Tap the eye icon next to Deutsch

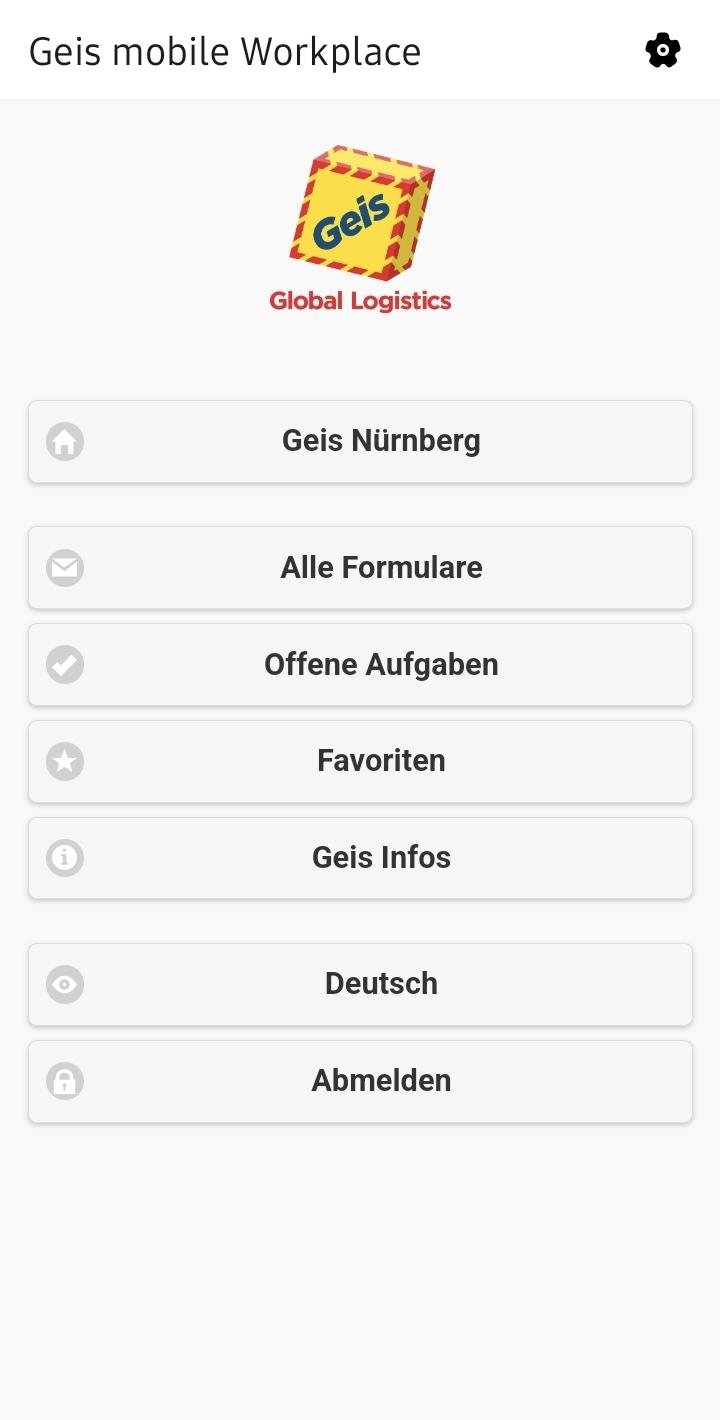point(65,984)
